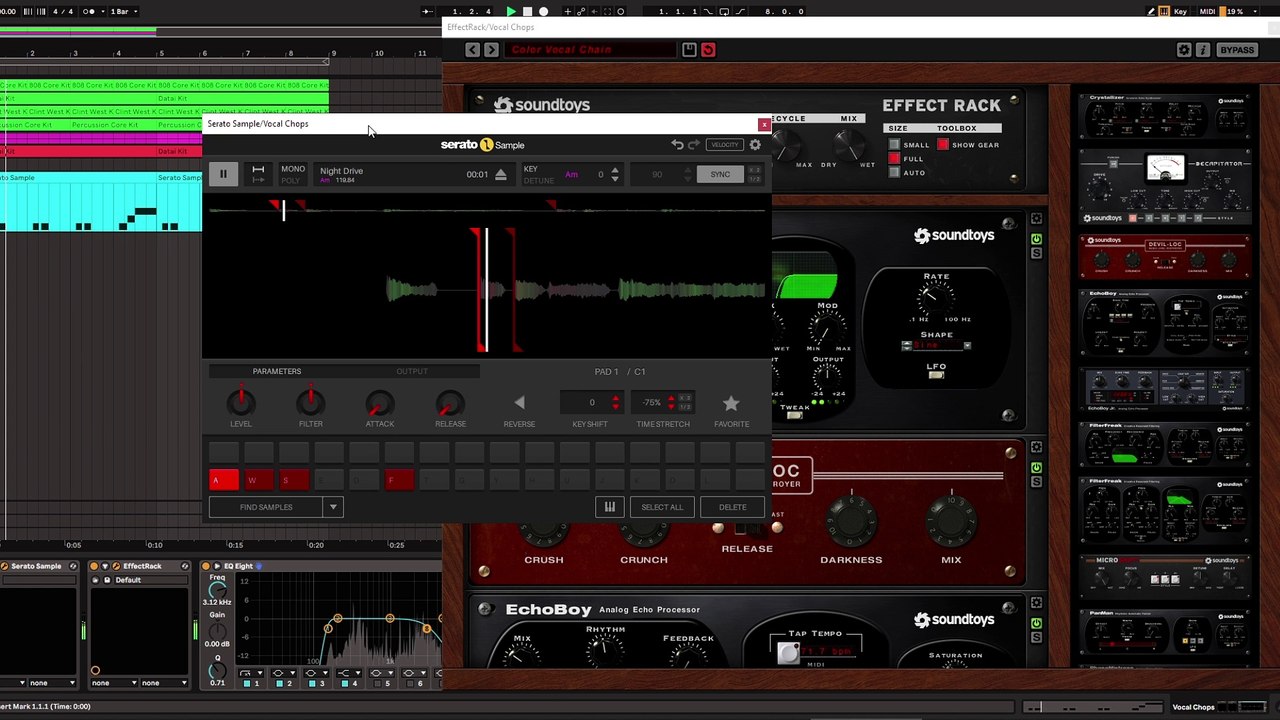Viewport: 1280px width, 720px height.
Task: Open the Parameters tab
Action: coord(277,371)
